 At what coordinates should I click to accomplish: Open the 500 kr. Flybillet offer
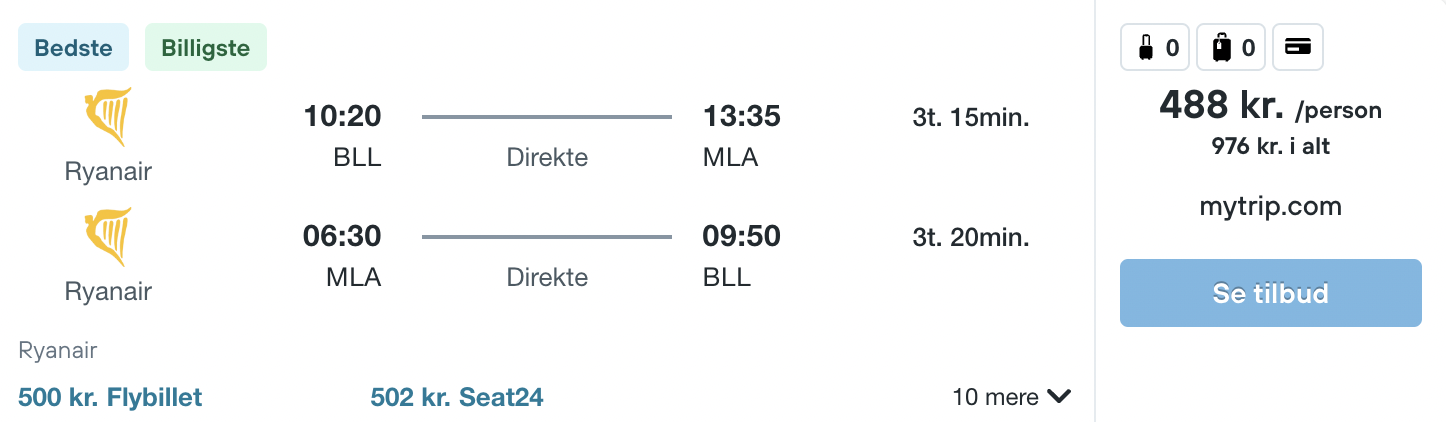(x=110, y=397)
